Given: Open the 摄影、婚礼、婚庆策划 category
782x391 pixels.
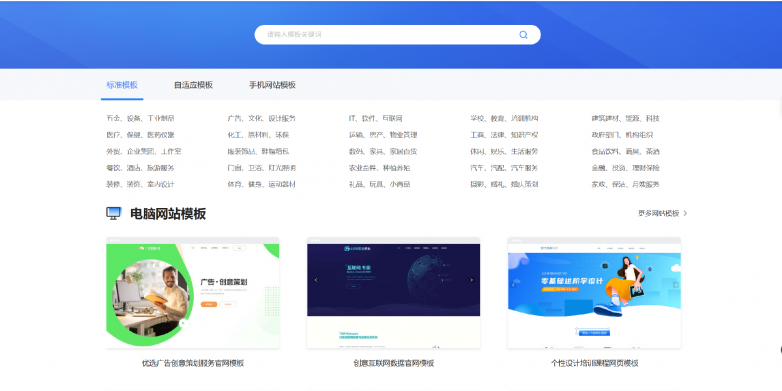Looking at the screenshot, I should (x=504, y=185).
